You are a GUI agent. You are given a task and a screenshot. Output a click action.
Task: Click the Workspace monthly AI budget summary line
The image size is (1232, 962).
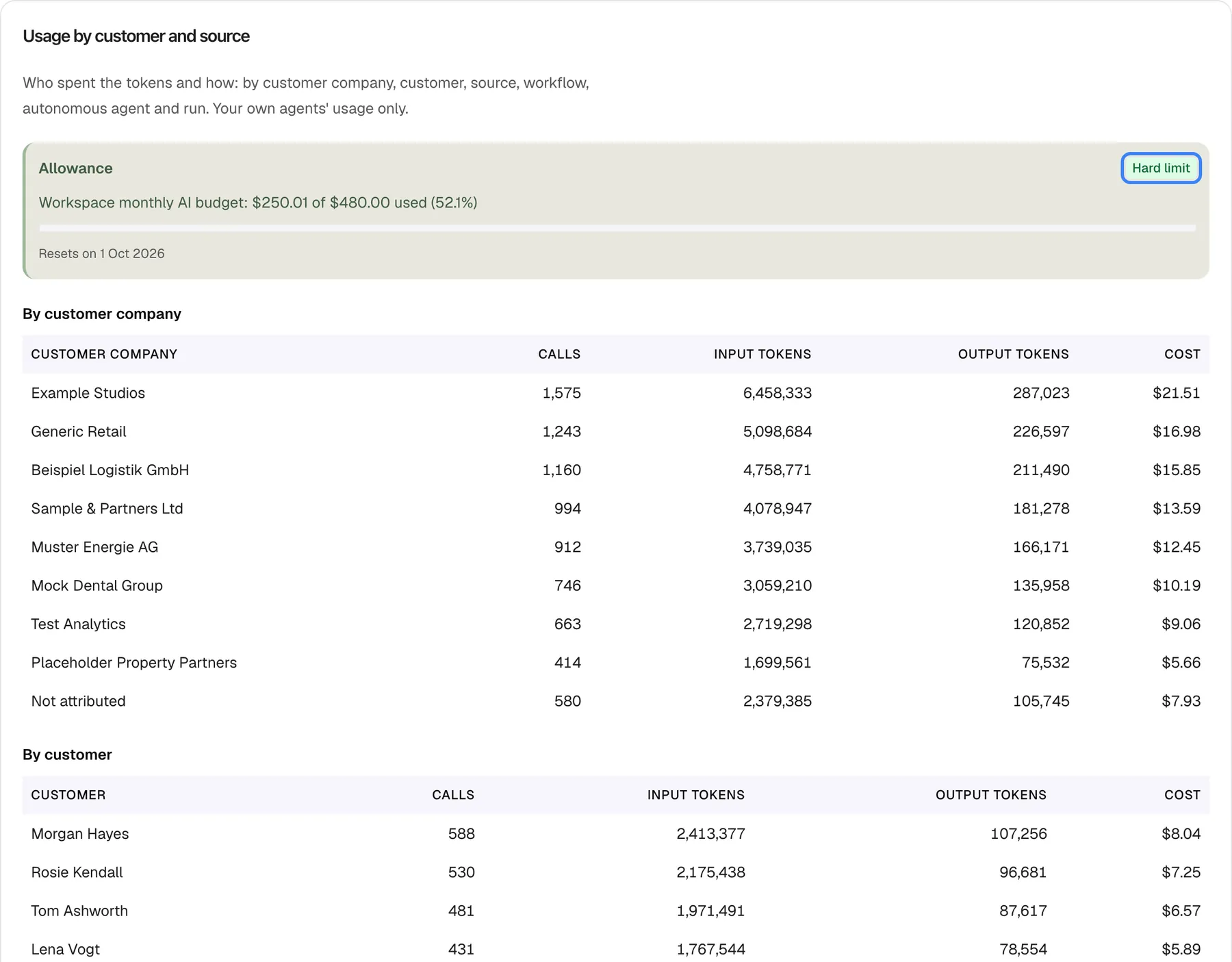258,203
